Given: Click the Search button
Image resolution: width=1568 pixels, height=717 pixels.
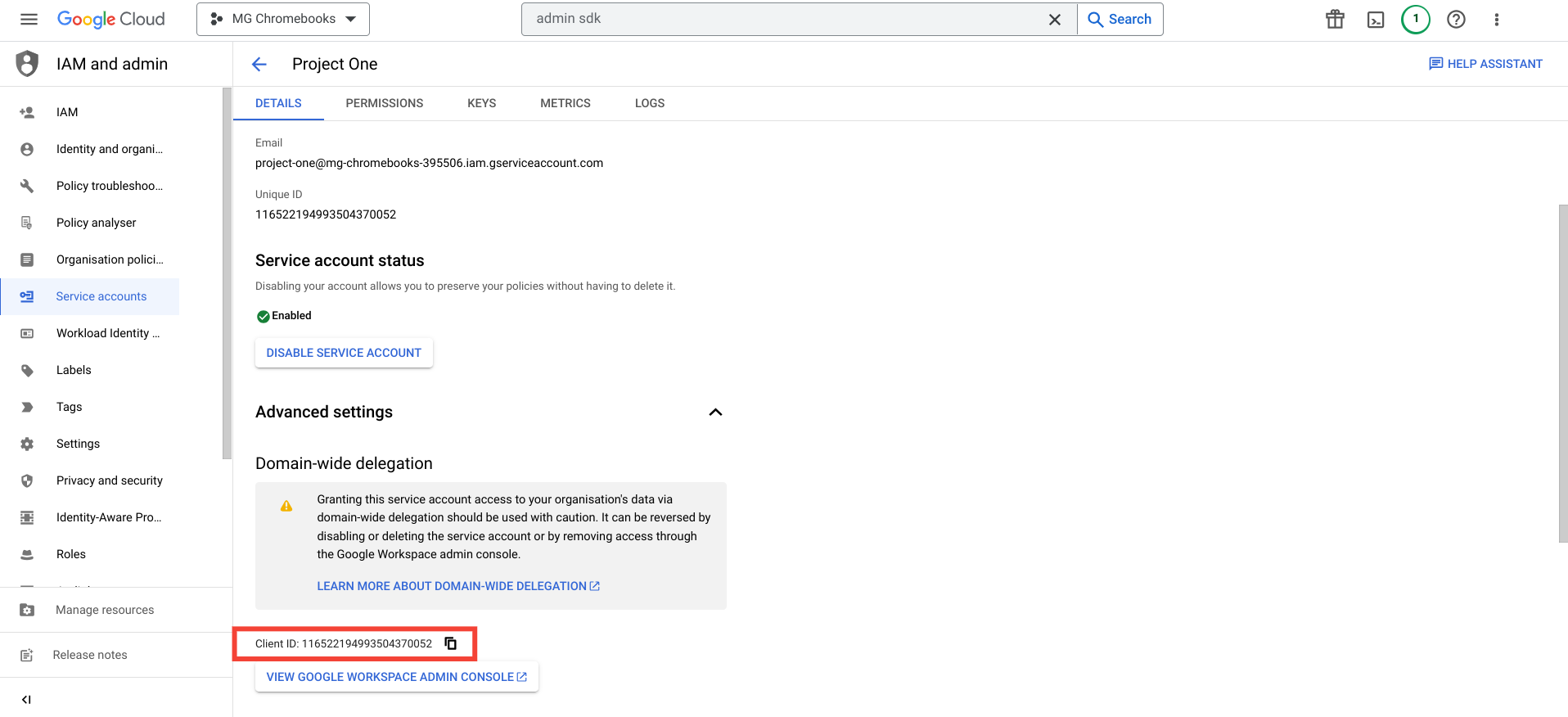Looking at the screenshot, I should [1120, 19].
